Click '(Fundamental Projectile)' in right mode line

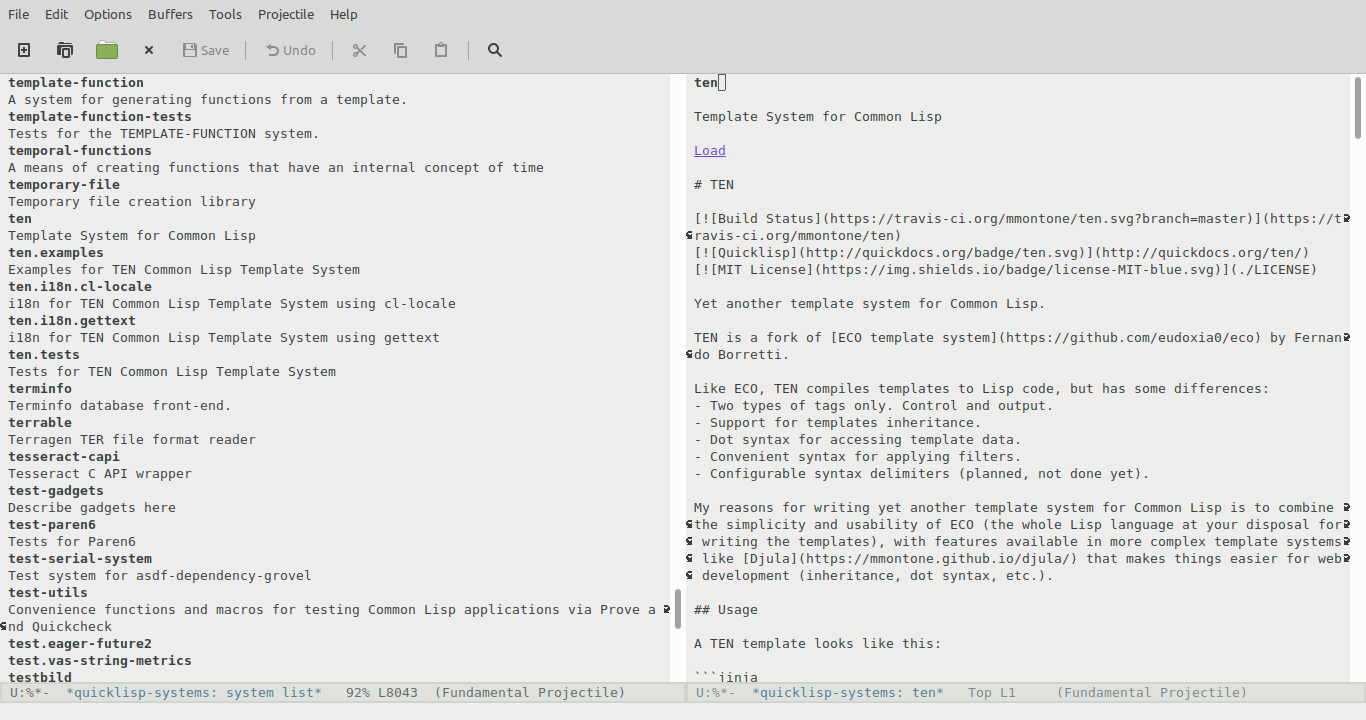pyautogui.click(x=1152, y=693)
